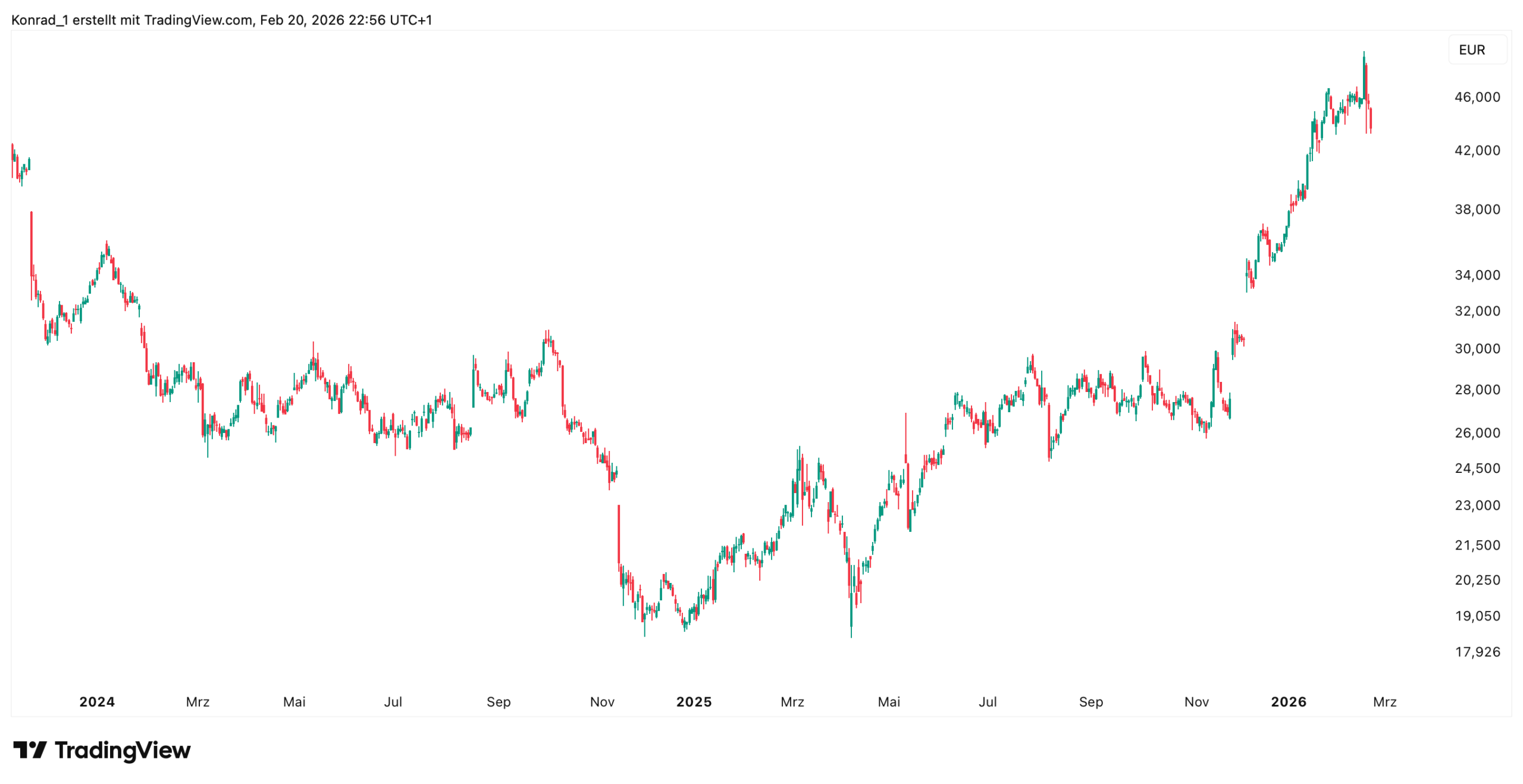Image resolution: width=1523 pixels, height=784 pixels.
Task: Click the Sep label before 2026
Action: click(x=1090, y=701)
